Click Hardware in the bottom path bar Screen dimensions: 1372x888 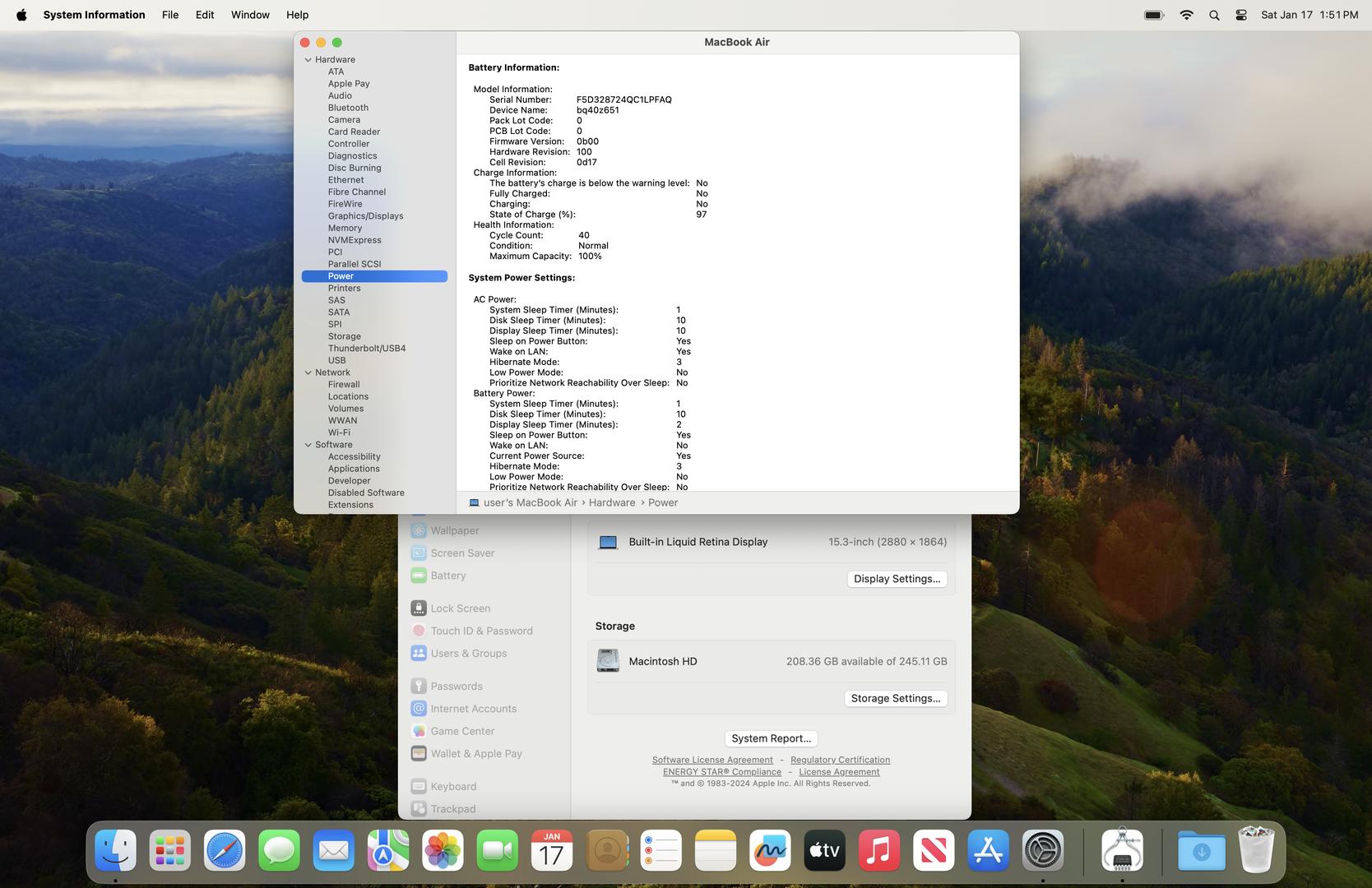coord(612,502)
